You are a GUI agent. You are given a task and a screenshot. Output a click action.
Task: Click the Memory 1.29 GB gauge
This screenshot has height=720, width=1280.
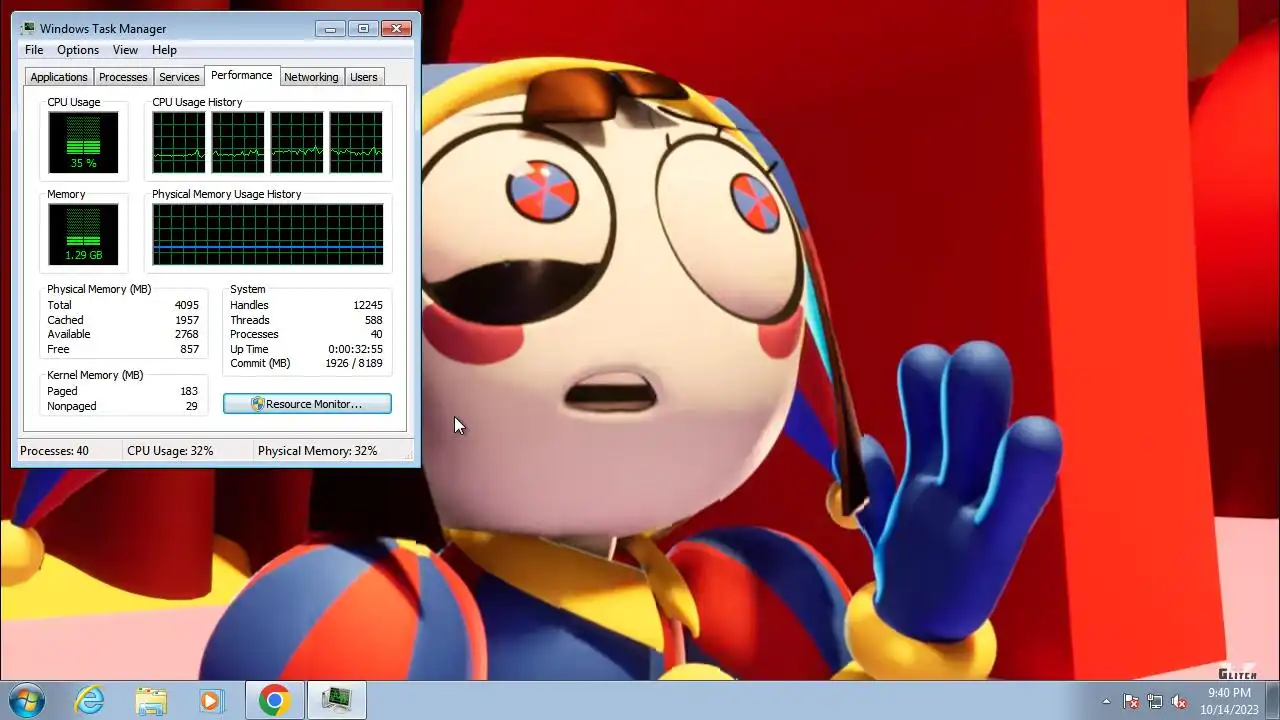(x=83, y=235)
